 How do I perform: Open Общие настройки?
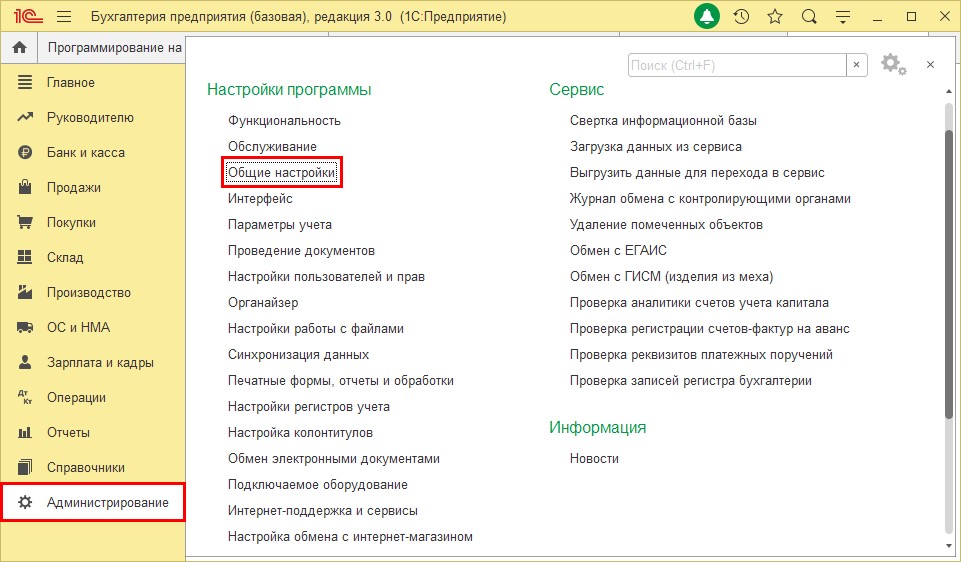pyautogui.click(x=281, y=172)
